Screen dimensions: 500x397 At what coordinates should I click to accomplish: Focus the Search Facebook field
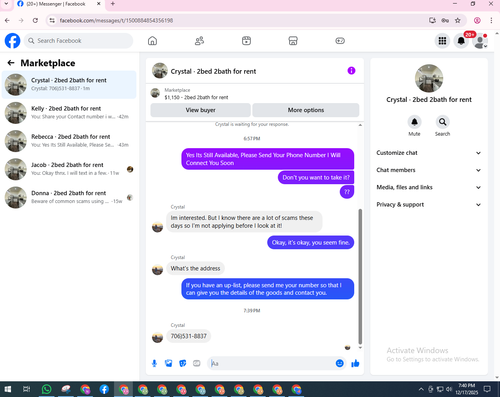(78, 41)
